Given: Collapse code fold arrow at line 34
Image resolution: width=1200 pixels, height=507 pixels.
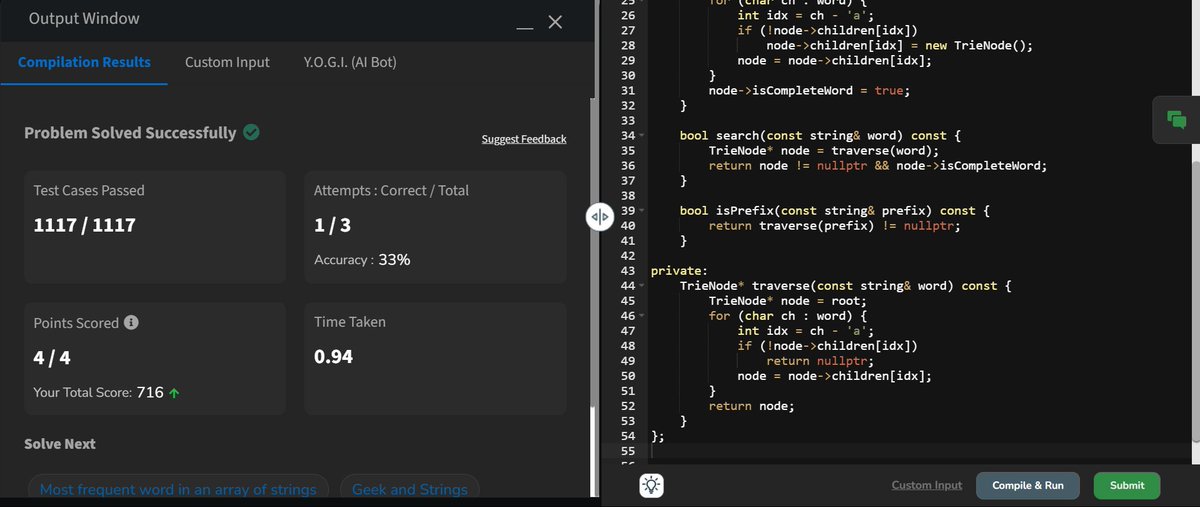Looking at the screenshot, I should tap(643, 135).
